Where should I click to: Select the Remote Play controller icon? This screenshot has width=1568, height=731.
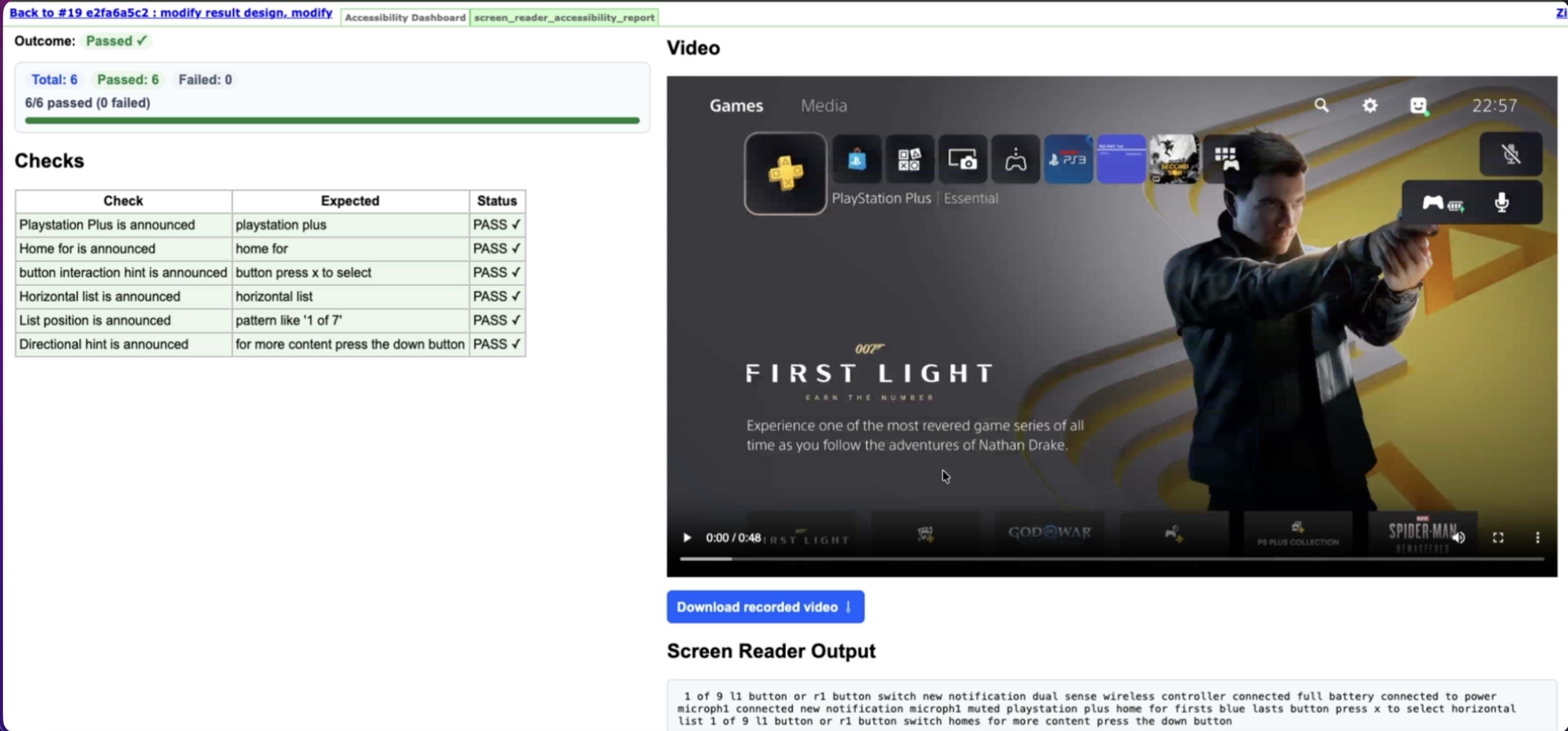pyautogui.click(x=1015, y=159)
